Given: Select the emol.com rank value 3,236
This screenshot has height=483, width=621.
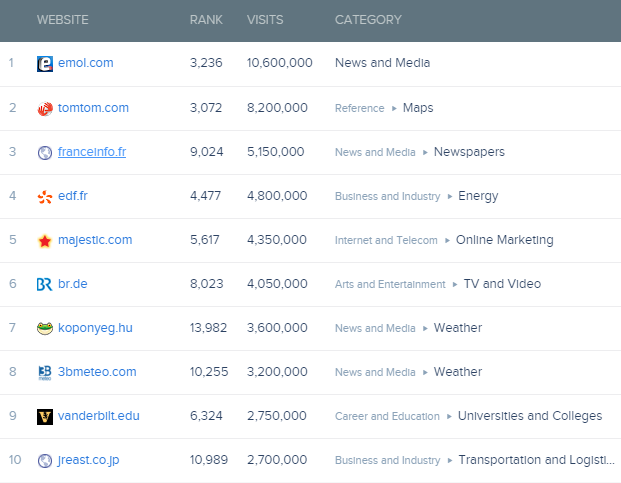Looking at the screenshot, I should pyautogui.click(x=206, y=63).
